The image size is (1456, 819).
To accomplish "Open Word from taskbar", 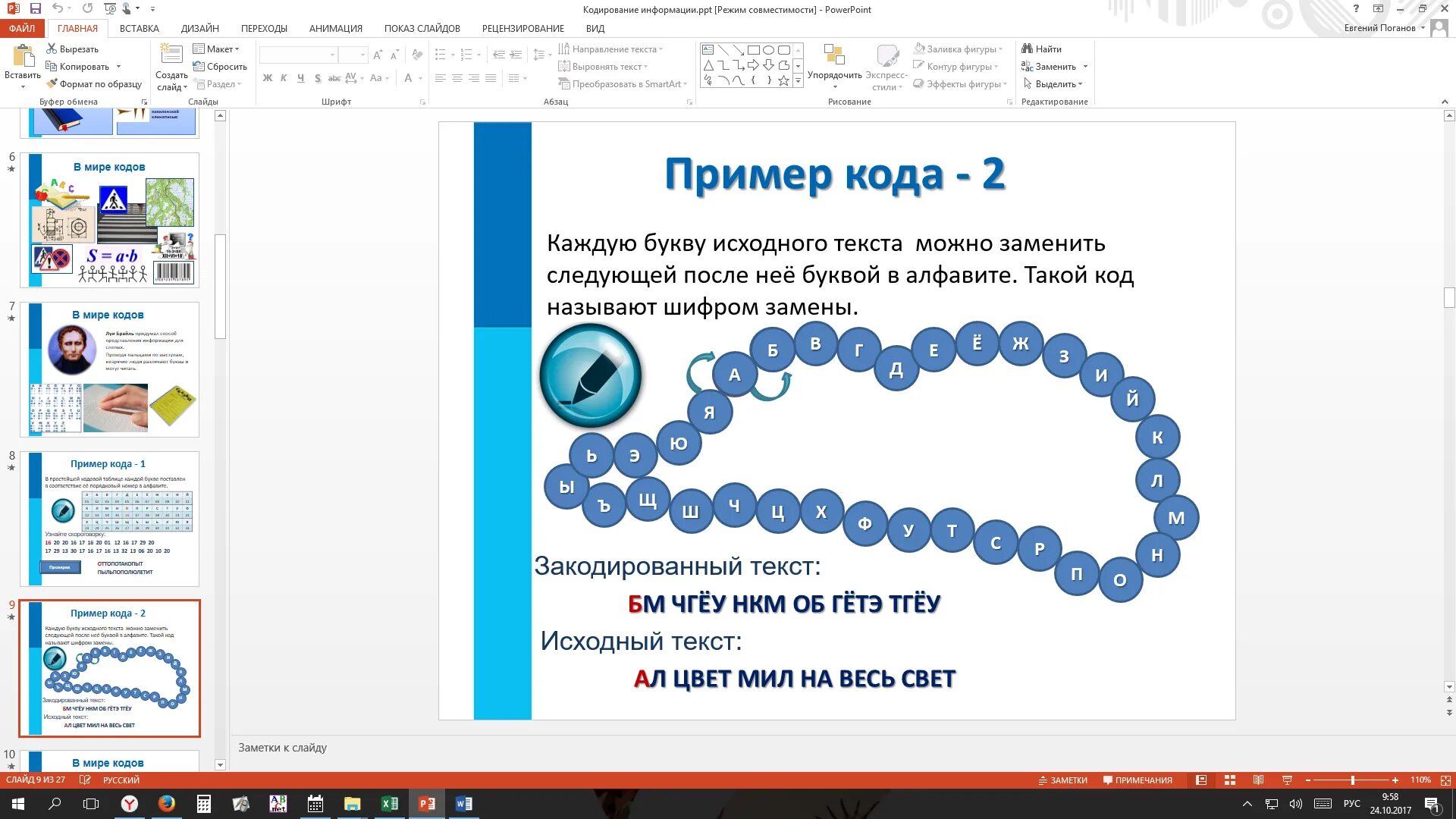I will (x=464, y=804).
